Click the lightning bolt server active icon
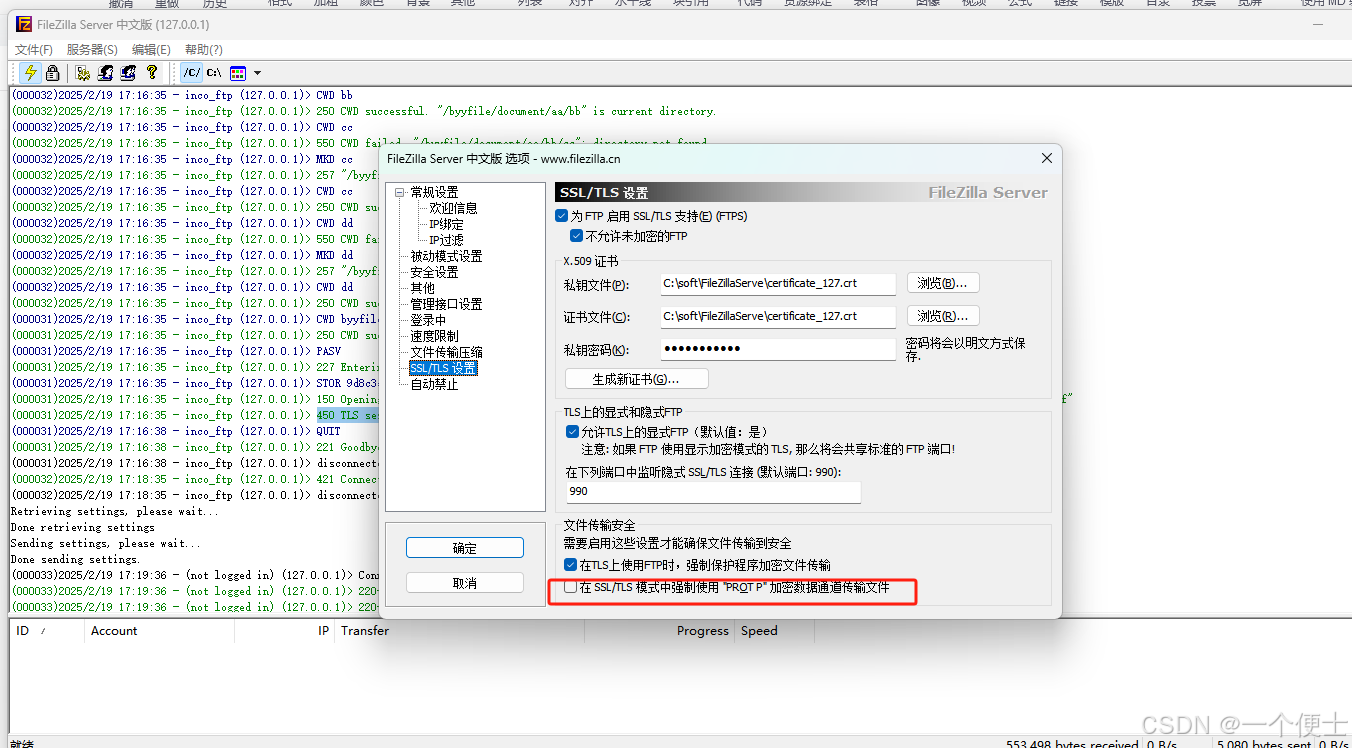This screenshot has height=748, width=1352. [30, 73]
